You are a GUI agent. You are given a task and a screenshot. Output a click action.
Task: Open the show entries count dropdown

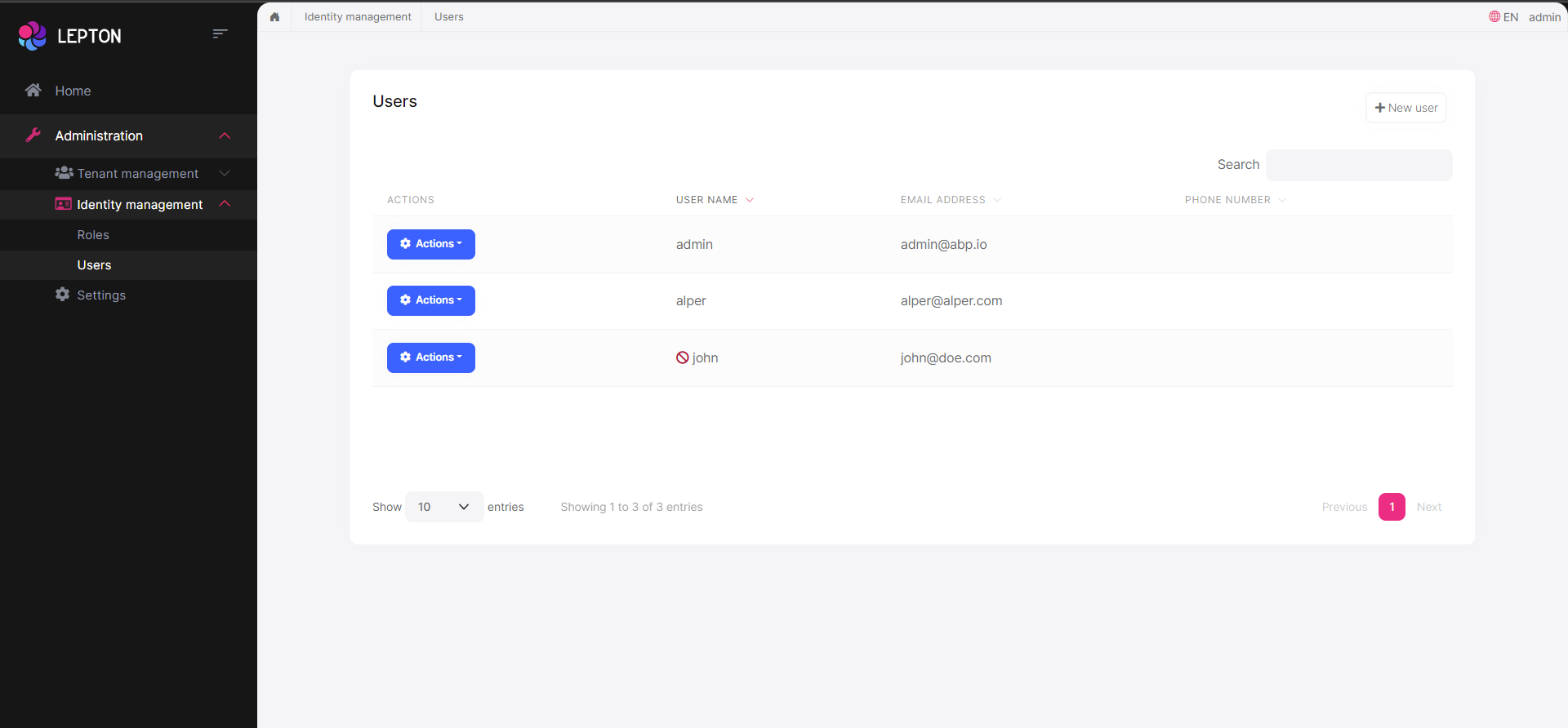[443, 507]
